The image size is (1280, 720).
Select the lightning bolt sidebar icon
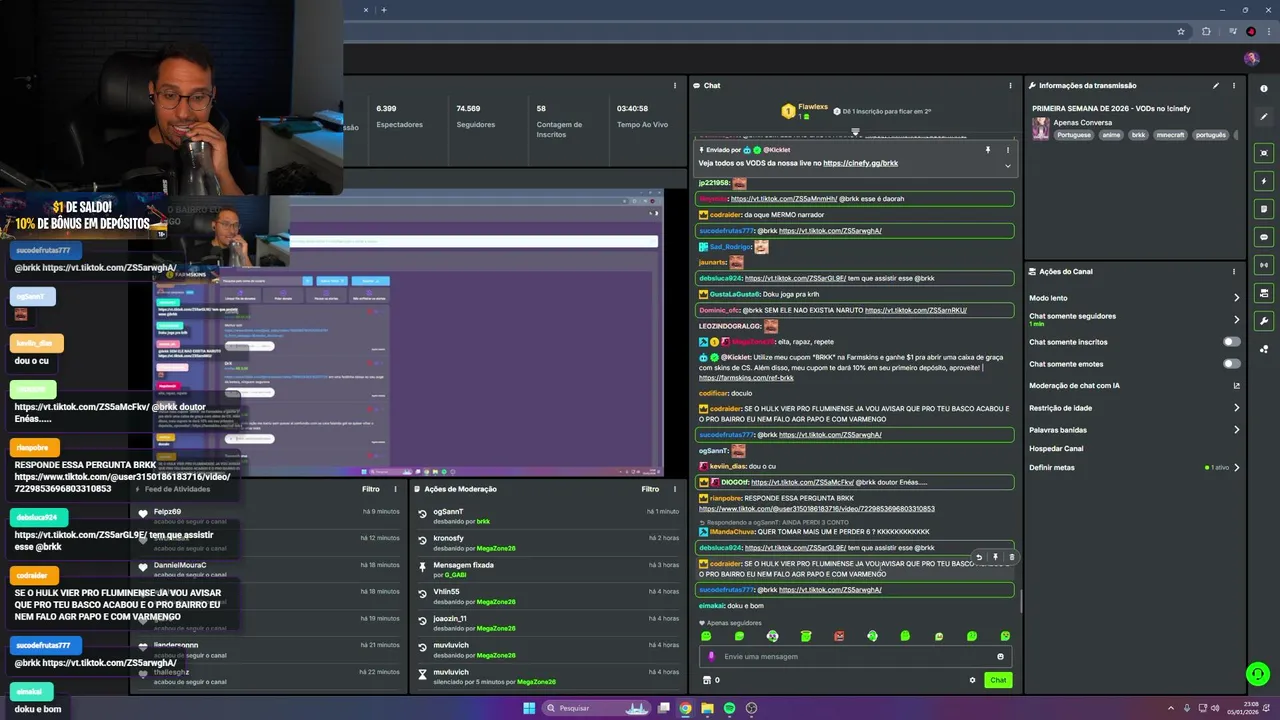tap(1264, 181)
